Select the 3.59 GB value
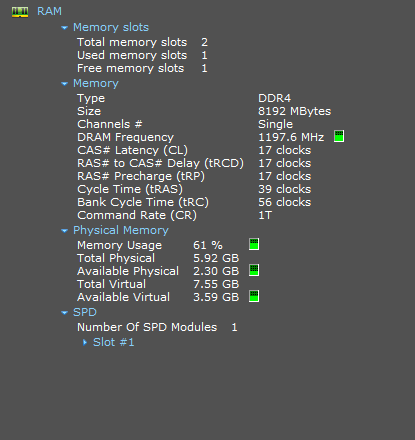This screenshot has width=415, height=440. tap(216, 297)
